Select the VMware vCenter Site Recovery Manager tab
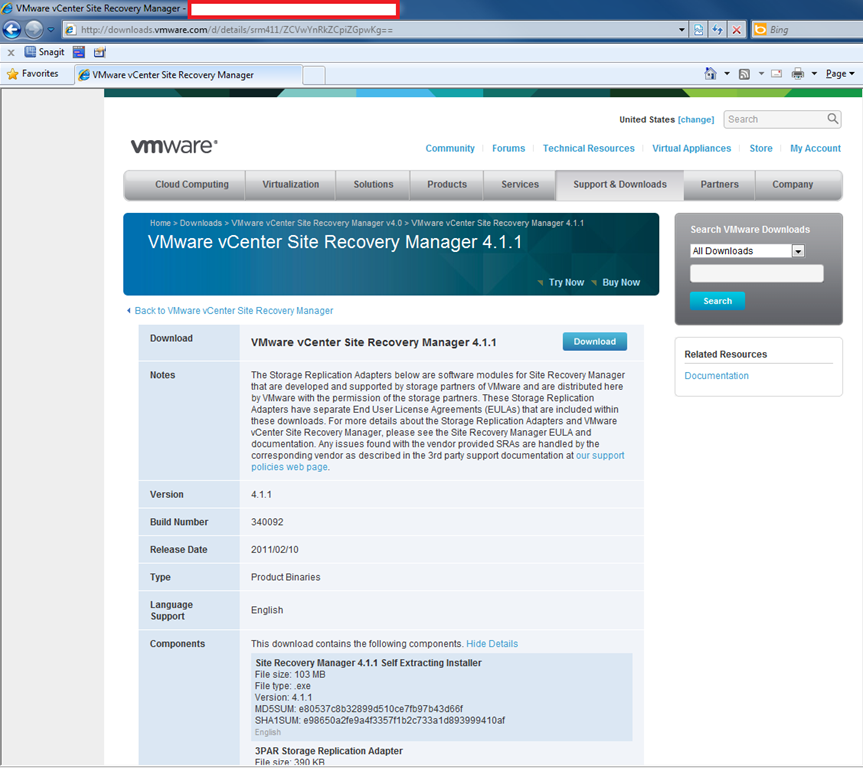This screenshot has height=768, width=863. pos(188,75)
